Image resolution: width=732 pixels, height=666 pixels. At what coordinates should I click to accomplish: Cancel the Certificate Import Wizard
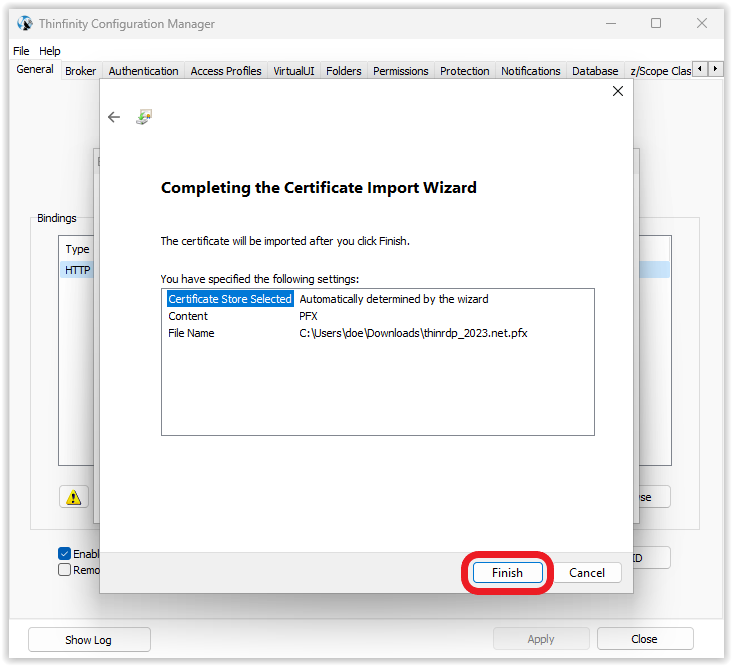pyautogui.click(x=587, y=573)
